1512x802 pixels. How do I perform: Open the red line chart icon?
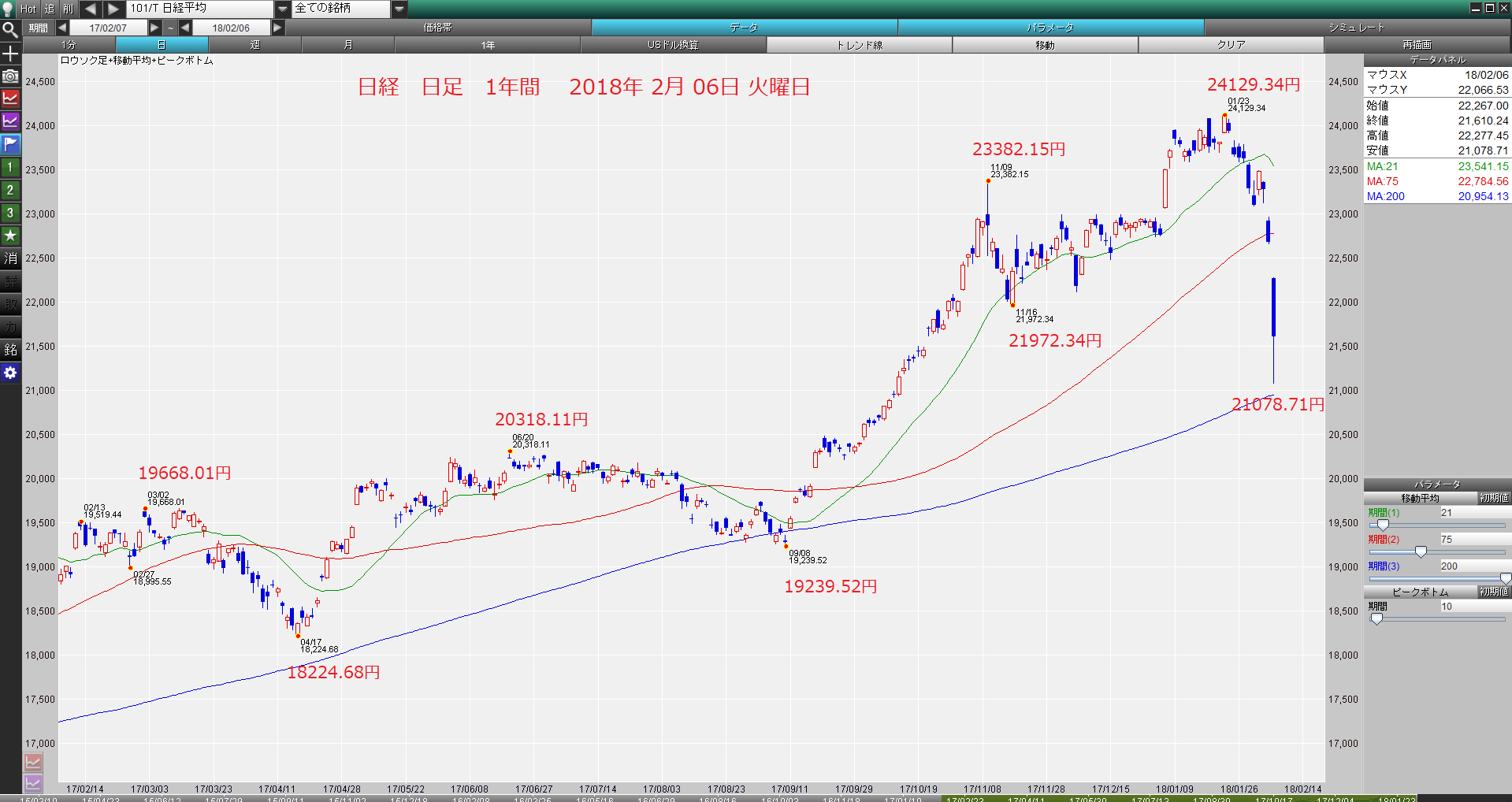pos(10,99)
